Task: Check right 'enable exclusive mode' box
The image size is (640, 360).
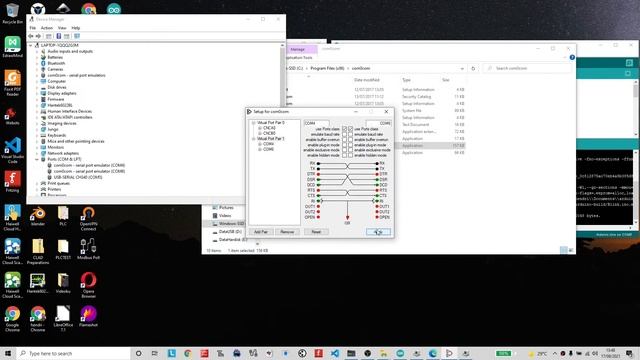Action: coord(351,150)
